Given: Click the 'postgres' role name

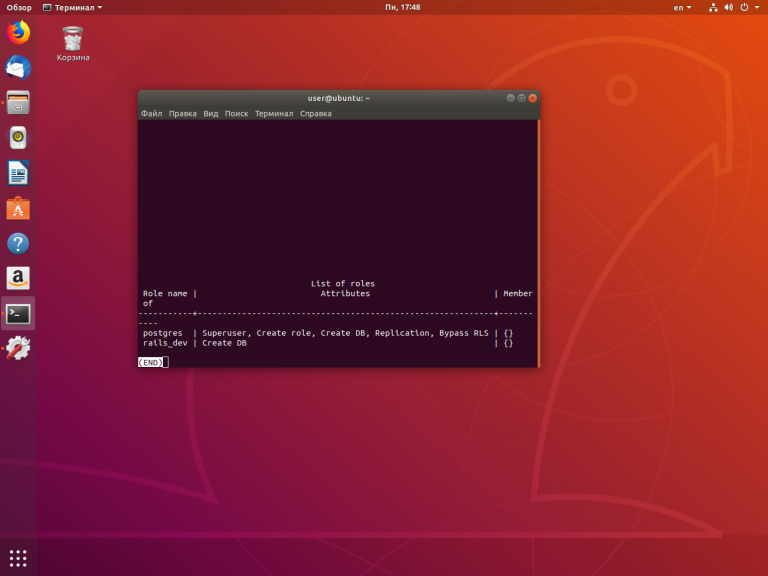Looking at the screenshot, I should point(163,333).
